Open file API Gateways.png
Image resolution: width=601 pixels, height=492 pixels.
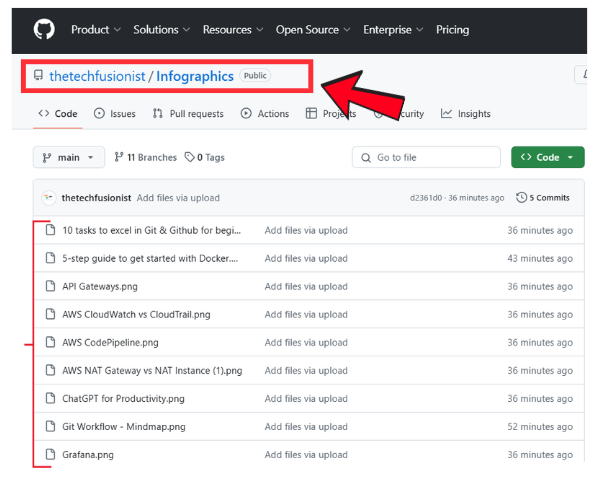click(100, 287)
